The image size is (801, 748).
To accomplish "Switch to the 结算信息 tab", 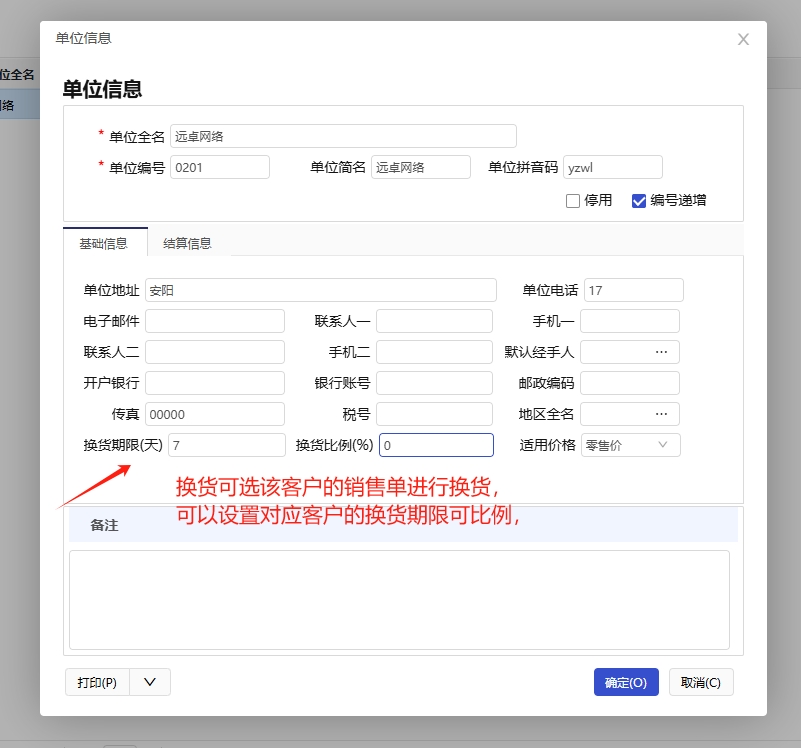I will click(187, 243).
